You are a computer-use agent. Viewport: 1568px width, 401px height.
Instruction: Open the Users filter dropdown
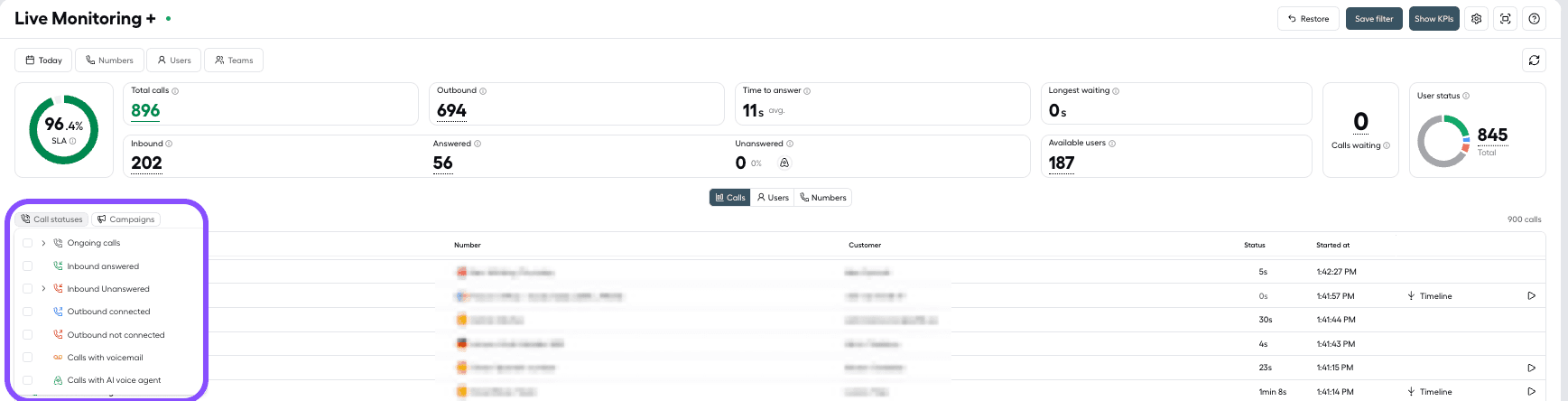[174, 61]
